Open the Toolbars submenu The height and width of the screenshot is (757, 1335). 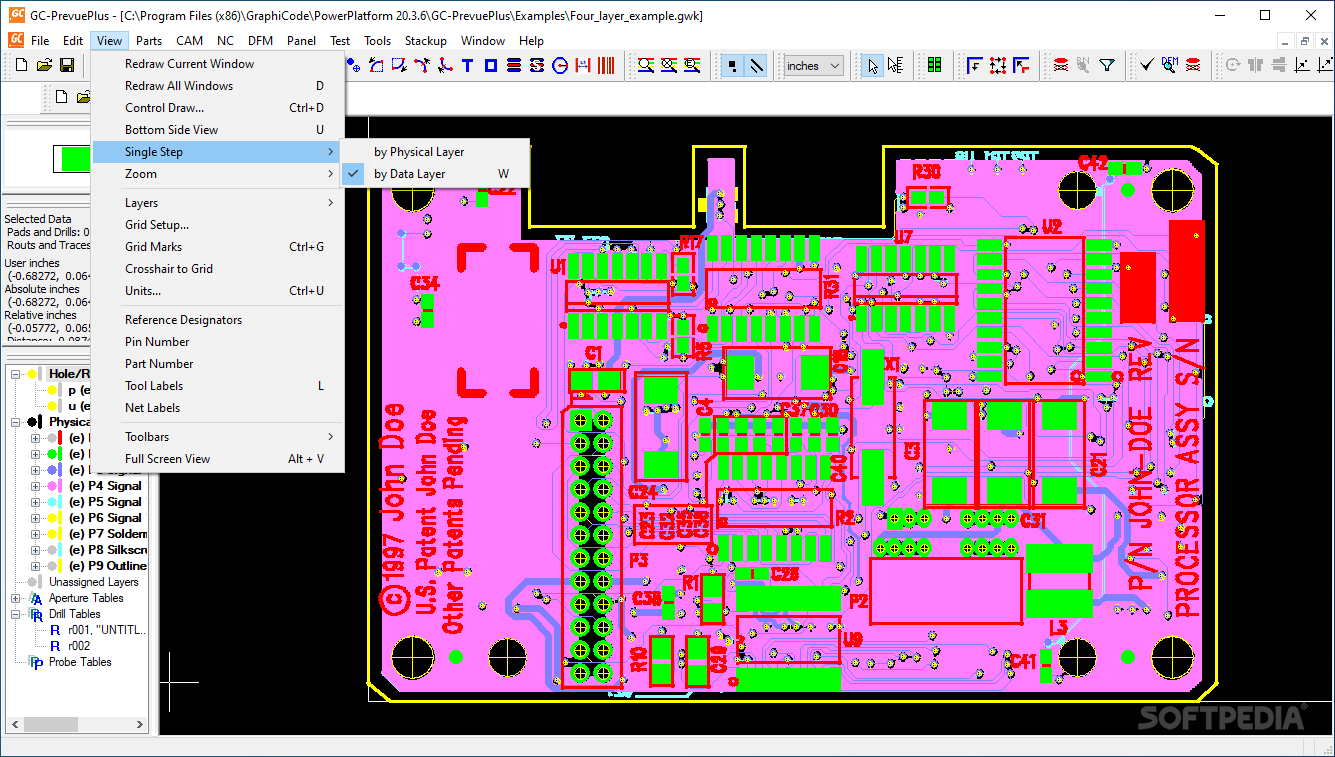(x=217, y=437)
